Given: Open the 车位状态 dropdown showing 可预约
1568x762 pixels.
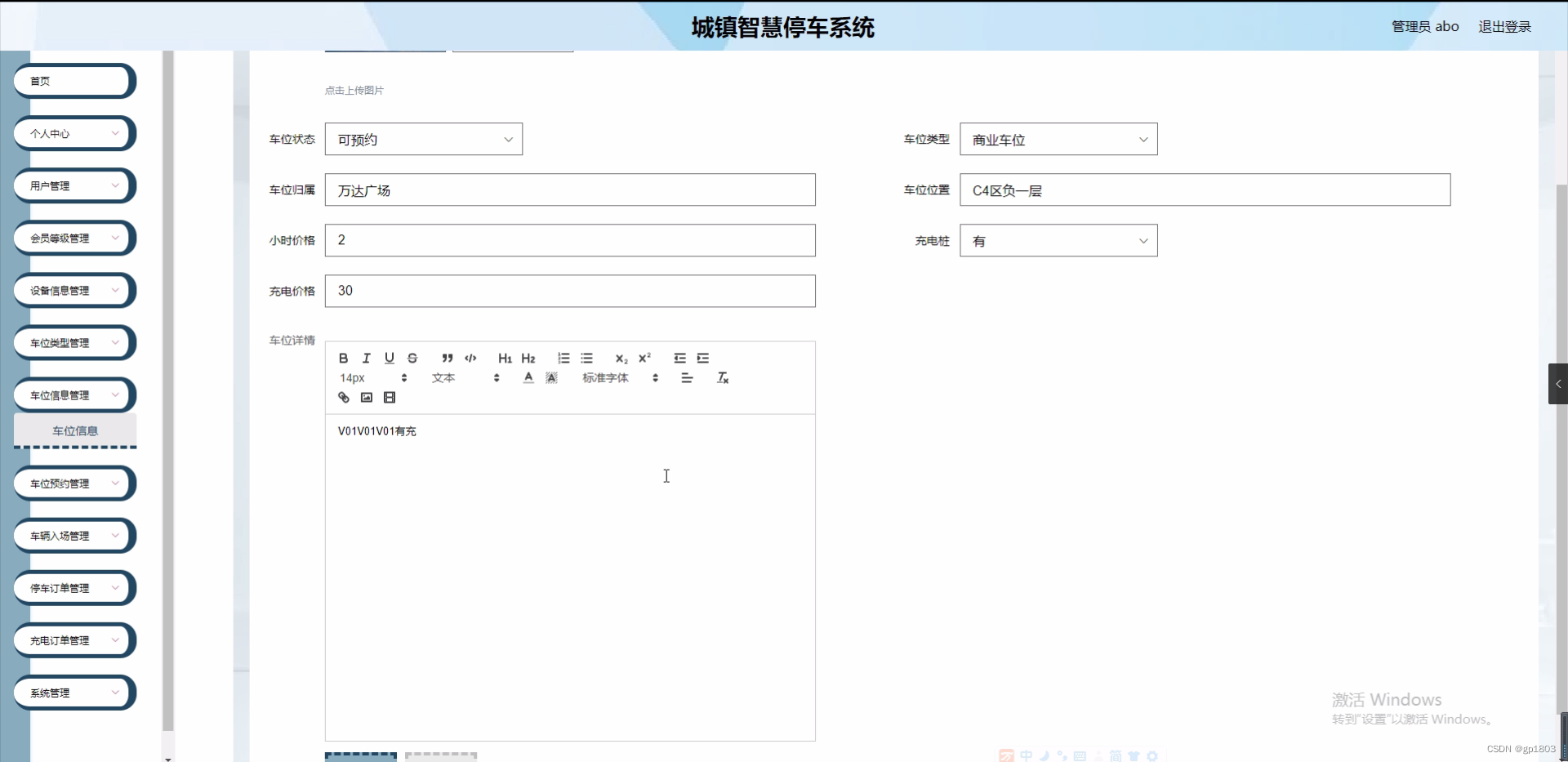Looking at the screenshot, I should pyautogui.click(x=424, y=140).
